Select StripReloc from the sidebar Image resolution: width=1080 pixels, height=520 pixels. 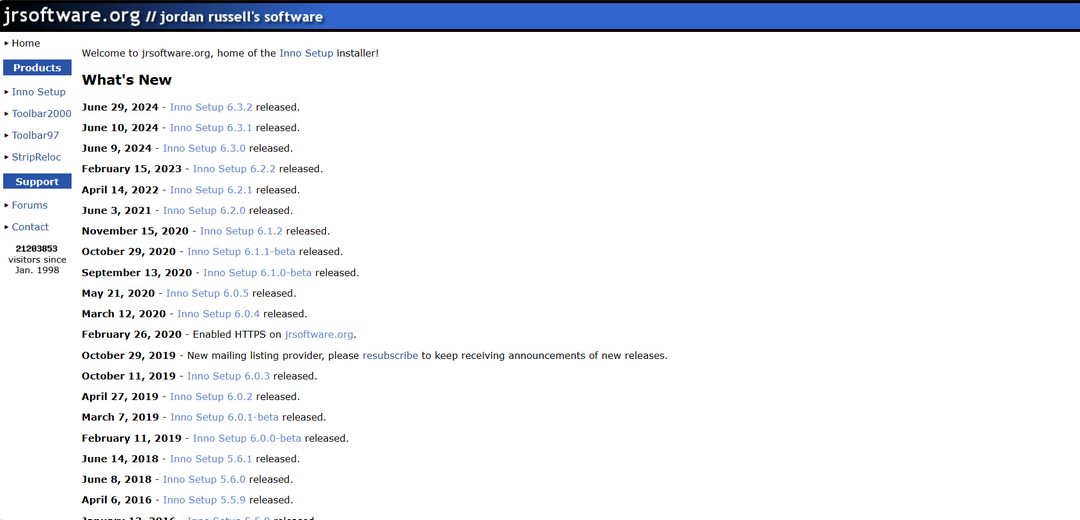(x=36, y=157)
